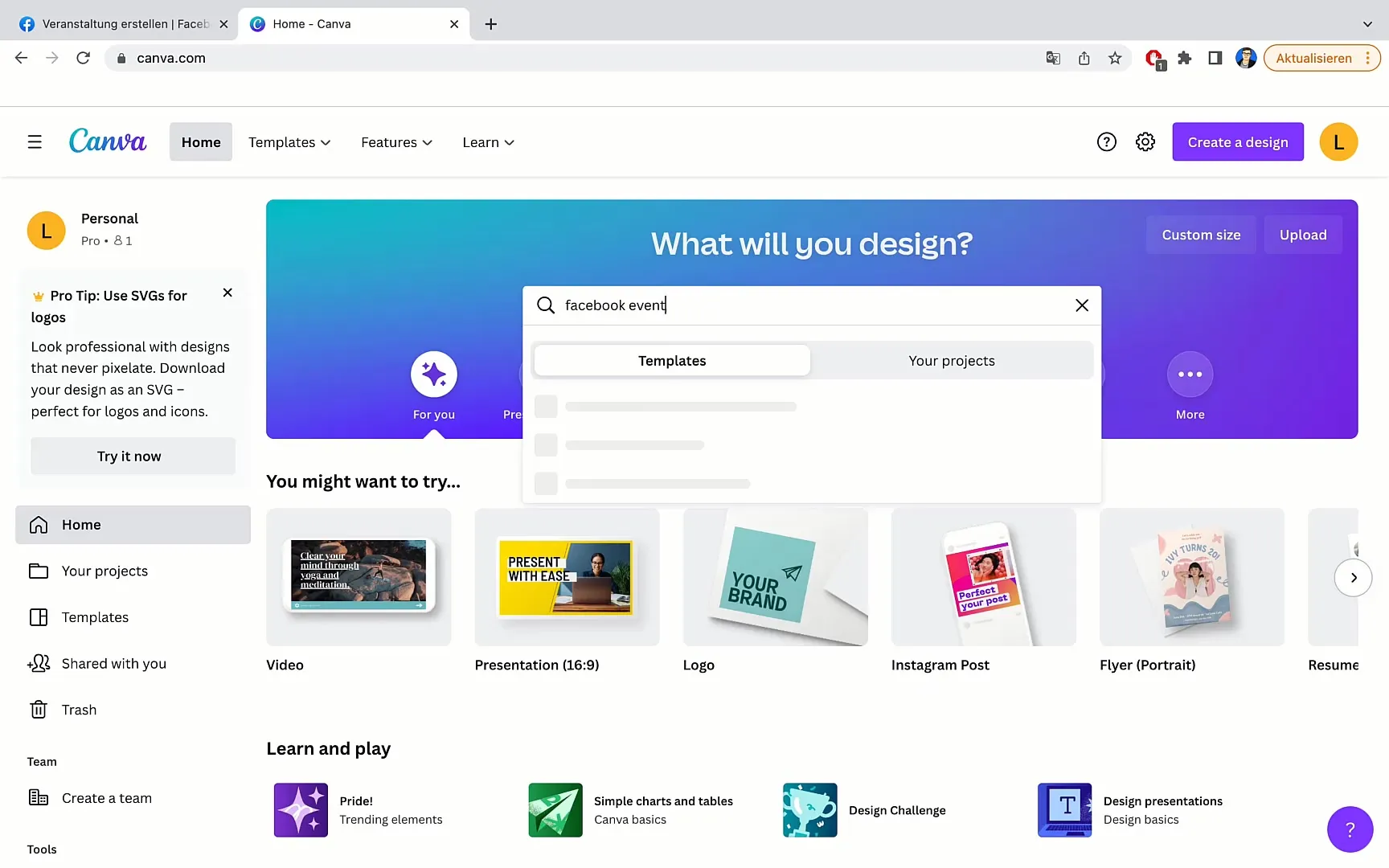Click Create a design button
This screenshot has height=868, width=1389.
click(1238, 142)
